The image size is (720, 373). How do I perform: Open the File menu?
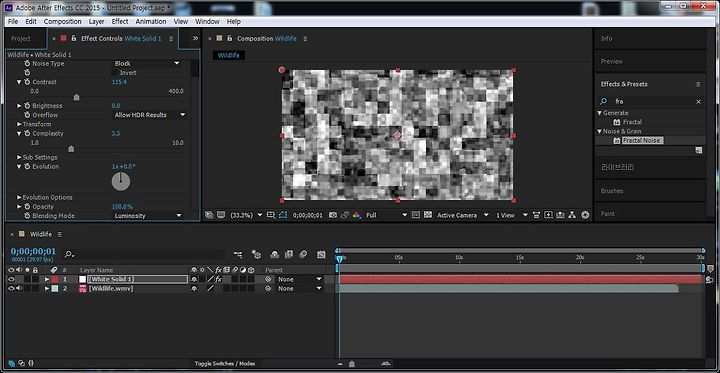pos(13,22)
